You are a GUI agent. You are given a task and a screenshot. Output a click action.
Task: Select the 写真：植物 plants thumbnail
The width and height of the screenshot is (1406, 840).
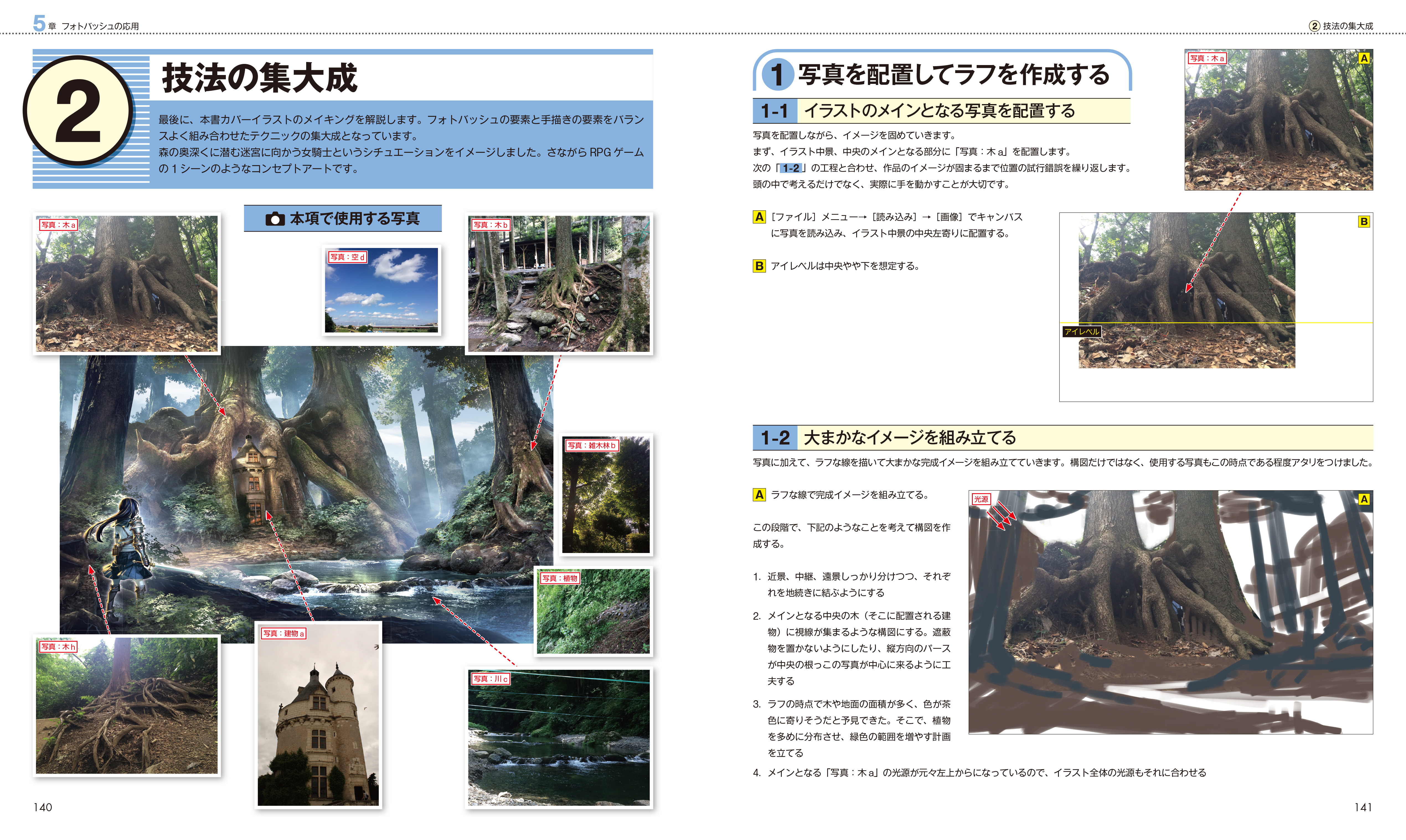click(593, 612)
